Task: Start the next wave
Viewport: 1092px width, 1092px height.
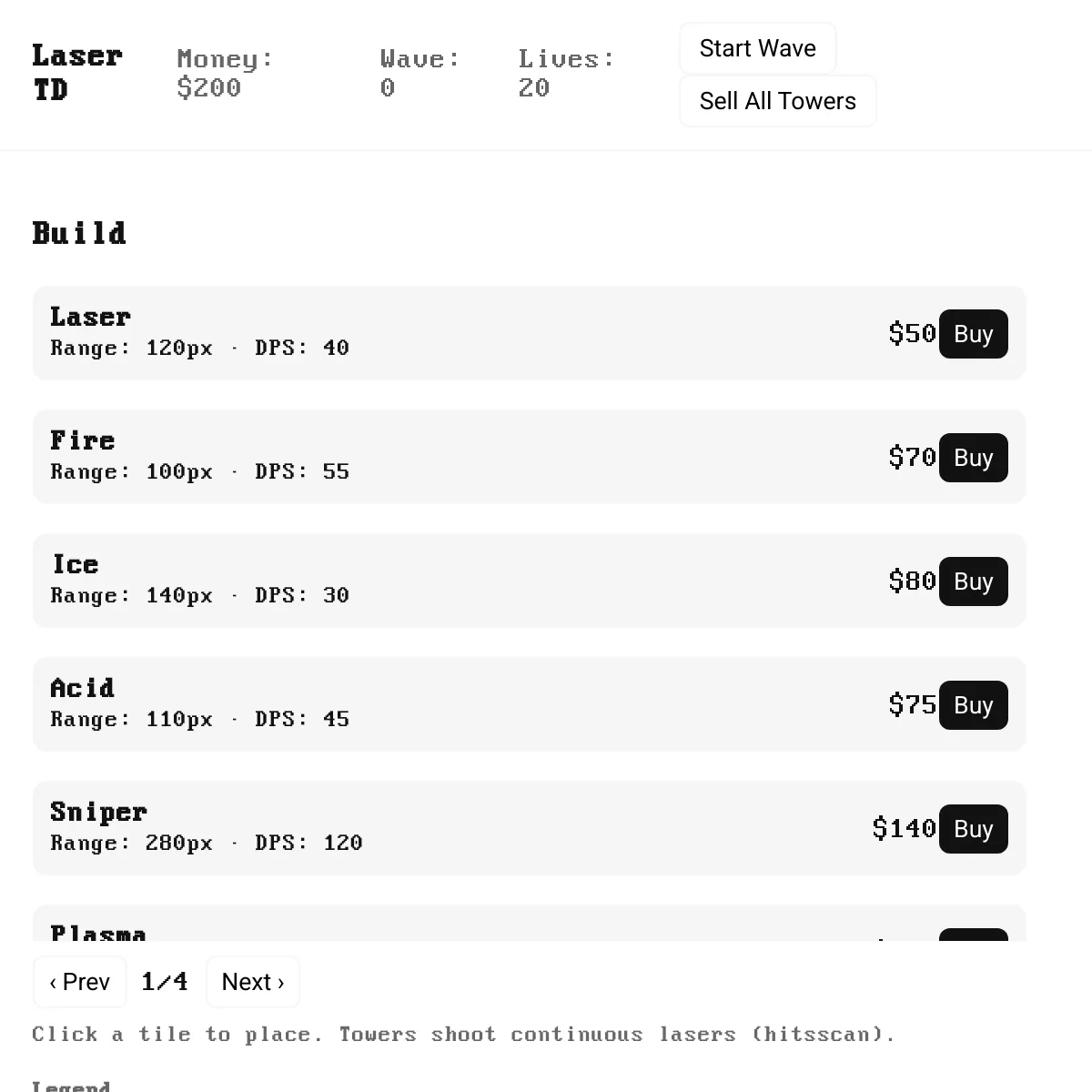Action: (757, 48)
